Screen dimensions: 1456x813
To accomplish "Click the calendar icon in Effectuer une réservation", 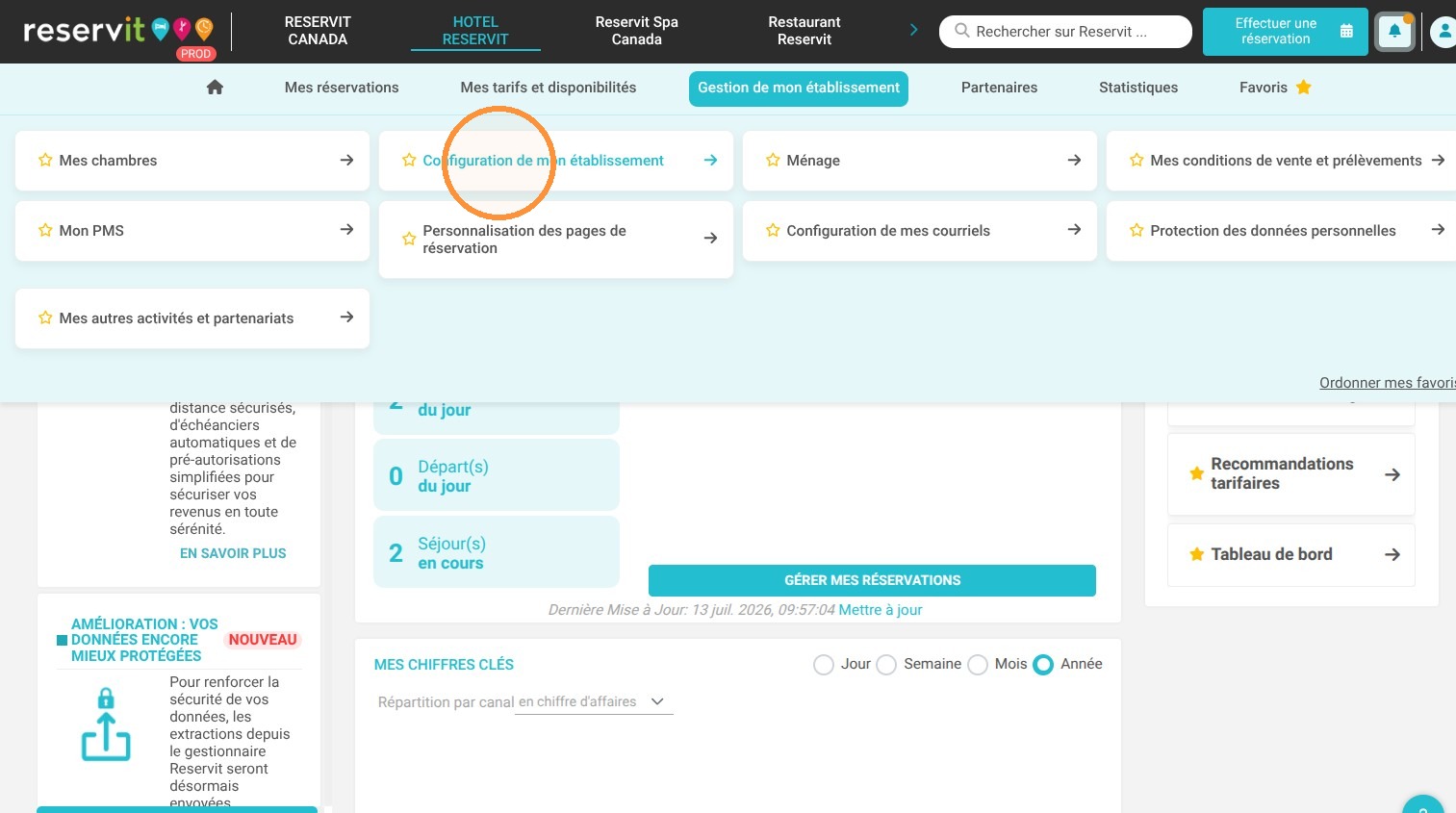I will (x=1346, y=32).
